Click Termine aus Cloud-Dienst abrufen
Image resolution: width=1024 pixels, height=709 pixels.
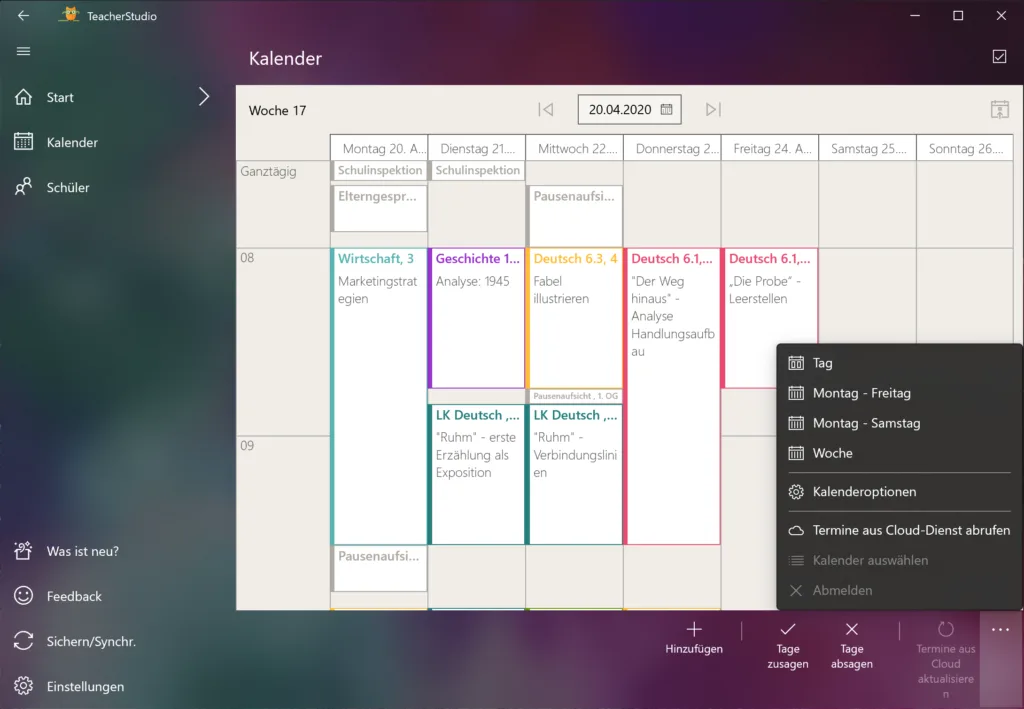[899, 530]
